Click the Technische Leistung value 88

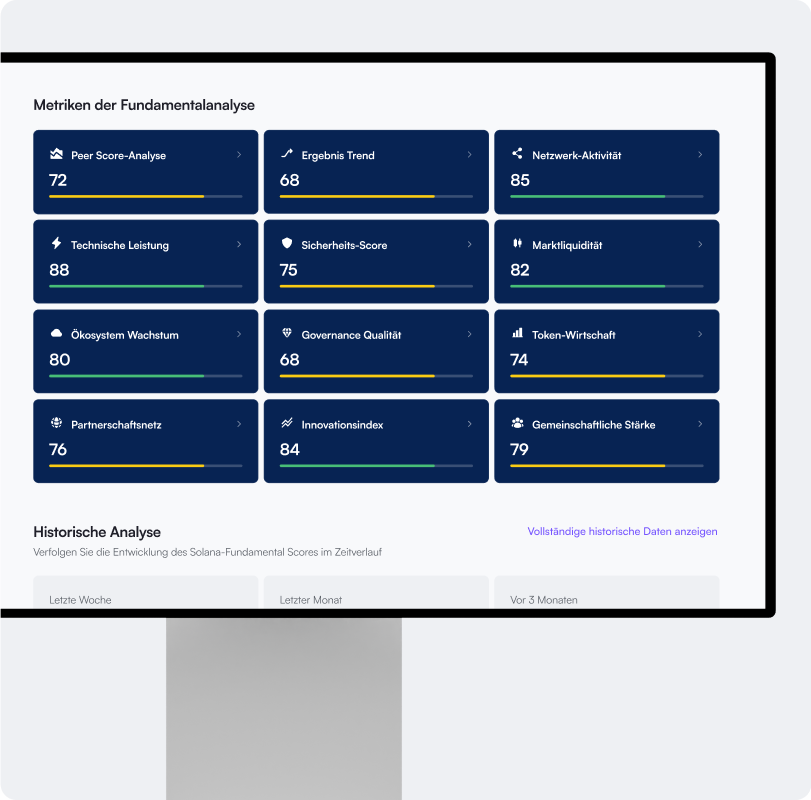click(x=59, y=270)
